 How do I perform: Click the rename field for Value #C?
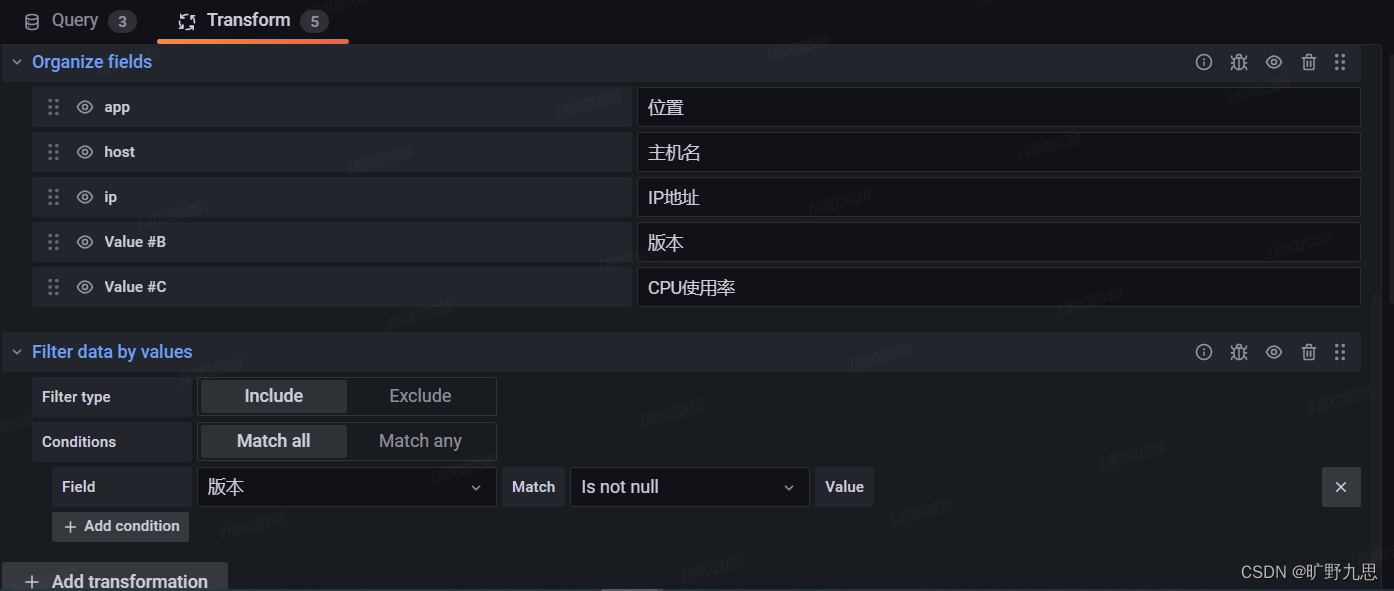point(998,287)
